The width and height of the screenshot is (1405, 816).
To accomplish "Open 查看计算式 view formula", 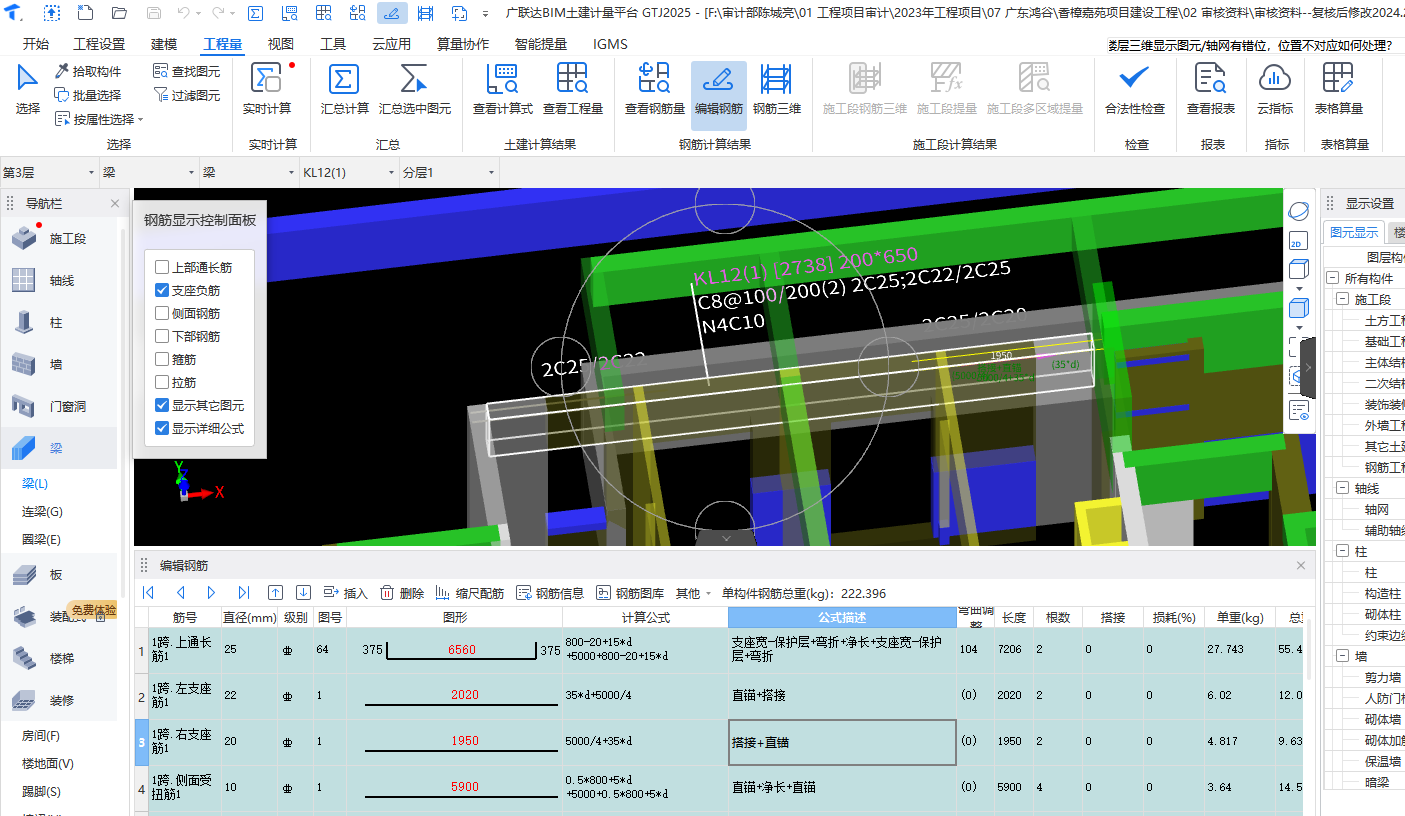I will (503, 89).
